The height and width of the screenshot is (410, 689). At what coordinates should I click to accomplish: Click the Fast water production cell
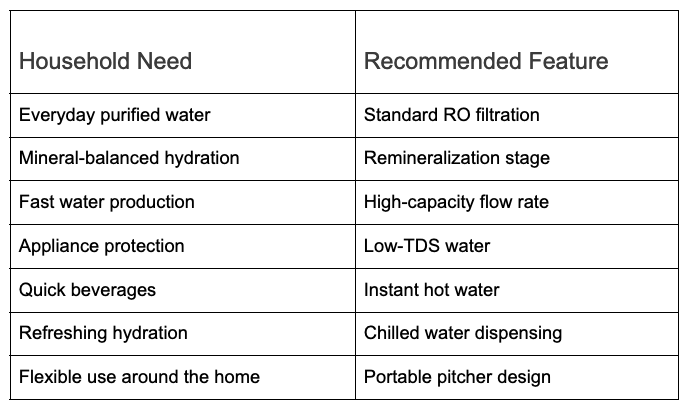183,203
